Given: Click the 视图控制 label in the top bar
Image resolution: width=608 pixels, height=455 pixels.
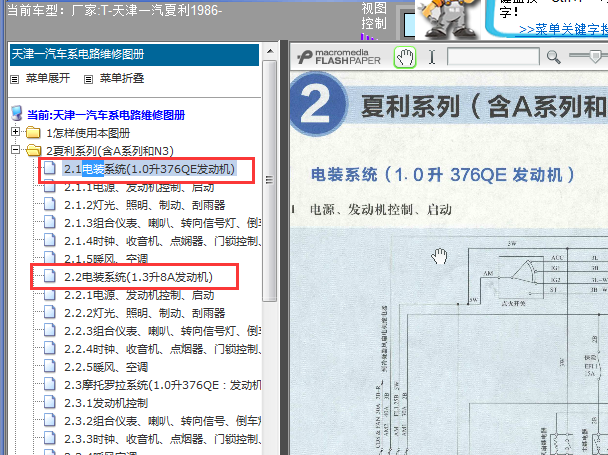Looking at the screenshot, I should click(374, 16).
